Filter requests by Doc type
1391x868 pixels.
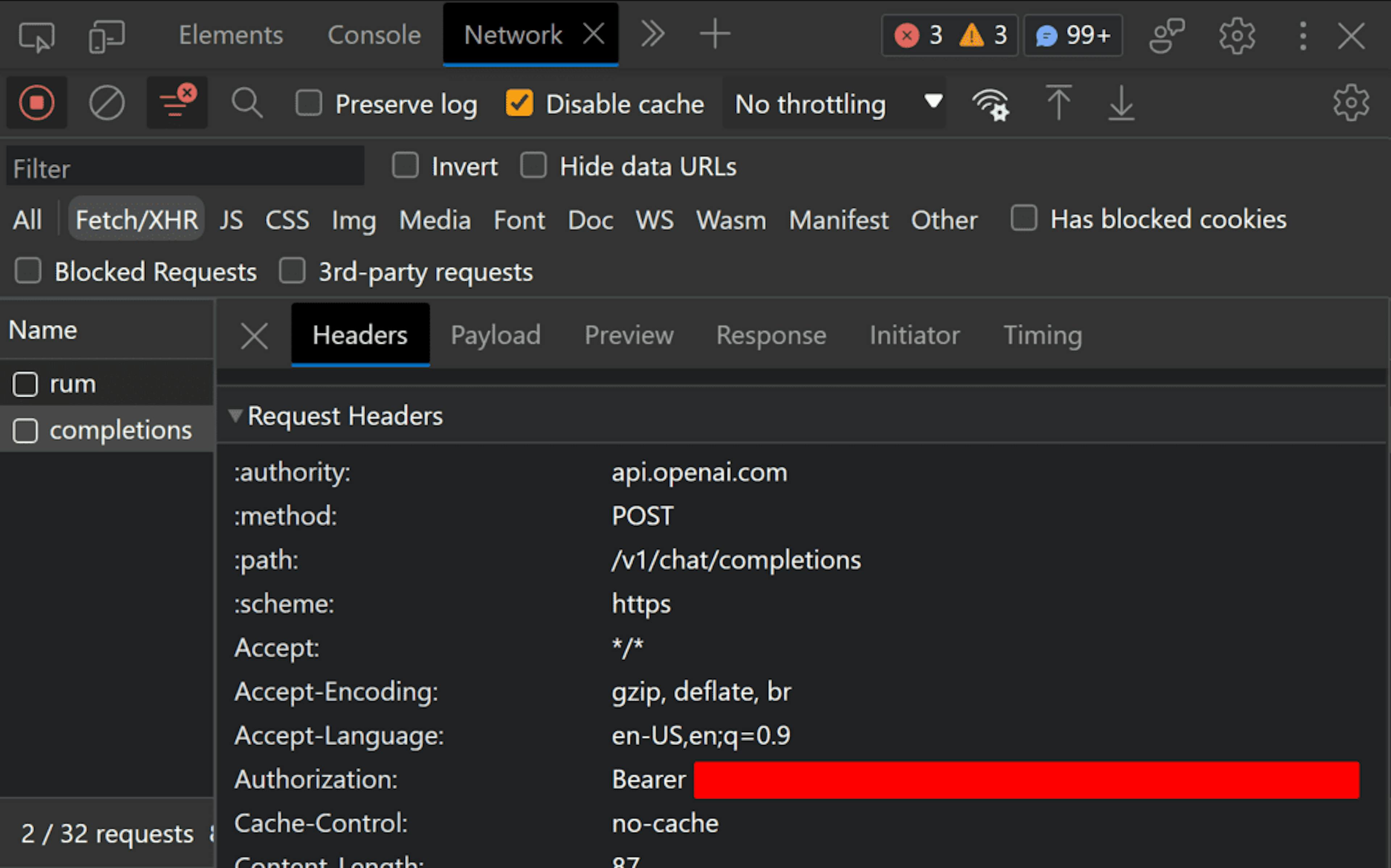click(590, 220)
